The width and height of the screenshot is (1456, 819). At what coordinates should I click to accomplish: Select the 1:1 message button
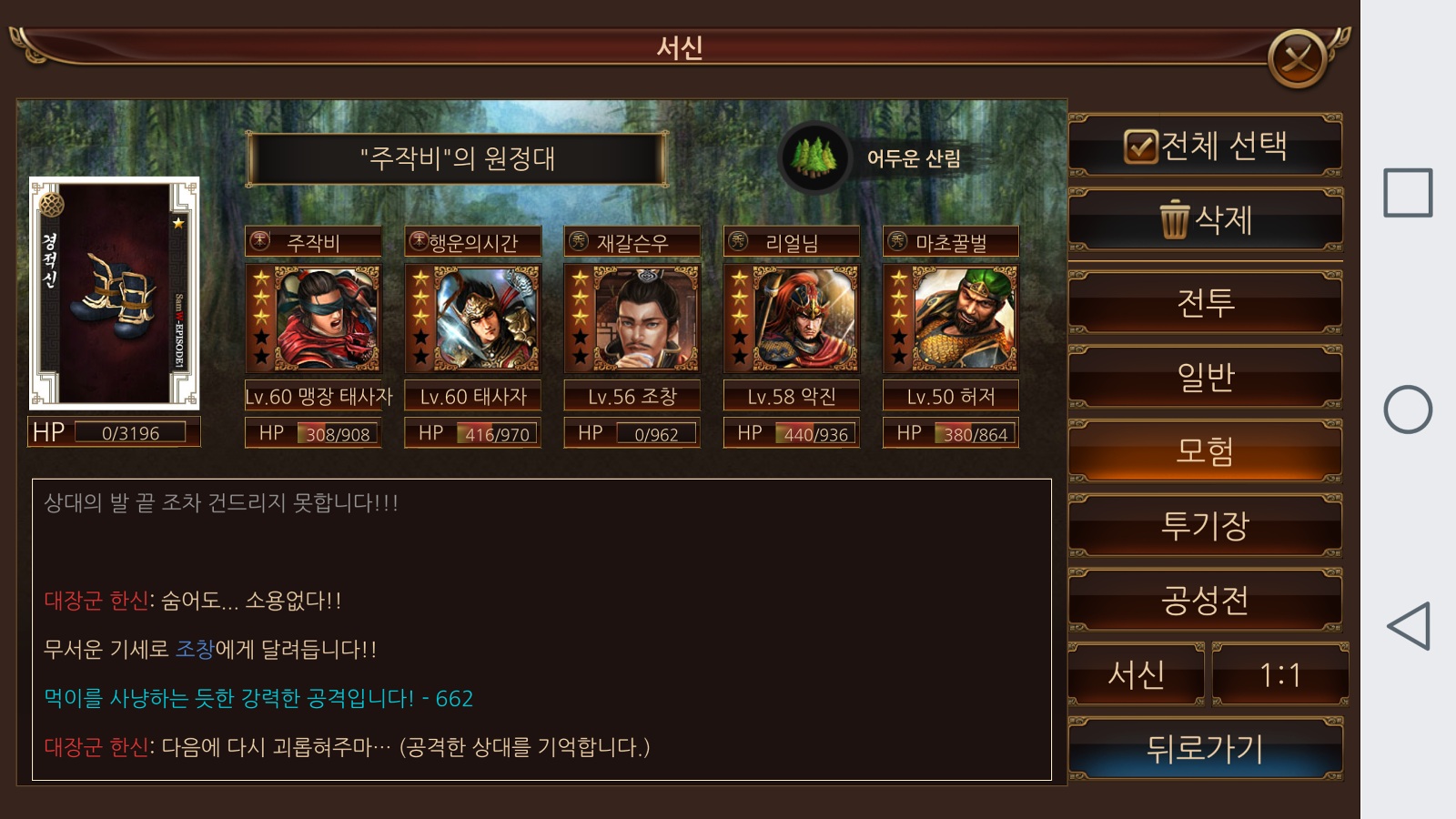pyautogui.click(x=1280, y=674)
